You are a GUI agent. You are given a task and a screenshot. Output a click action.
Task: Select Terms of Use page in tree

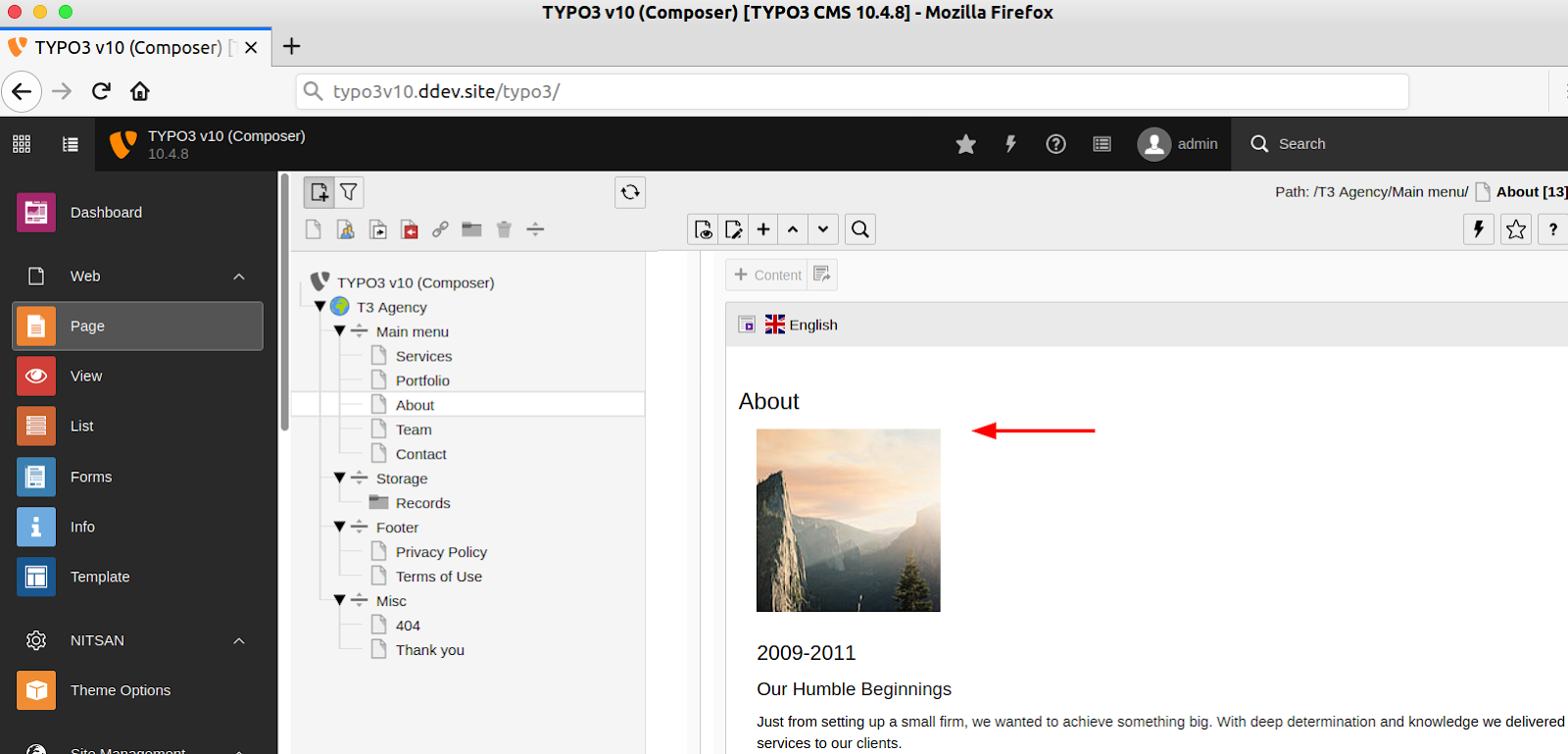click(438, 577)
